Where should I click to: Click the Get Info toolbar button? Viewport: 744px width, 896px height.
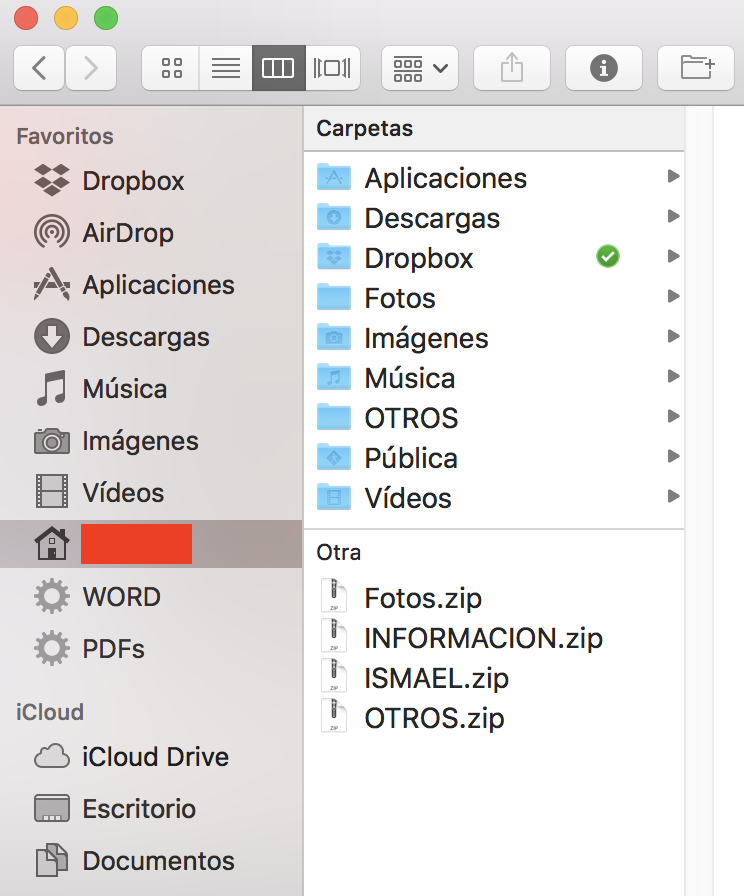coord(603,68)
